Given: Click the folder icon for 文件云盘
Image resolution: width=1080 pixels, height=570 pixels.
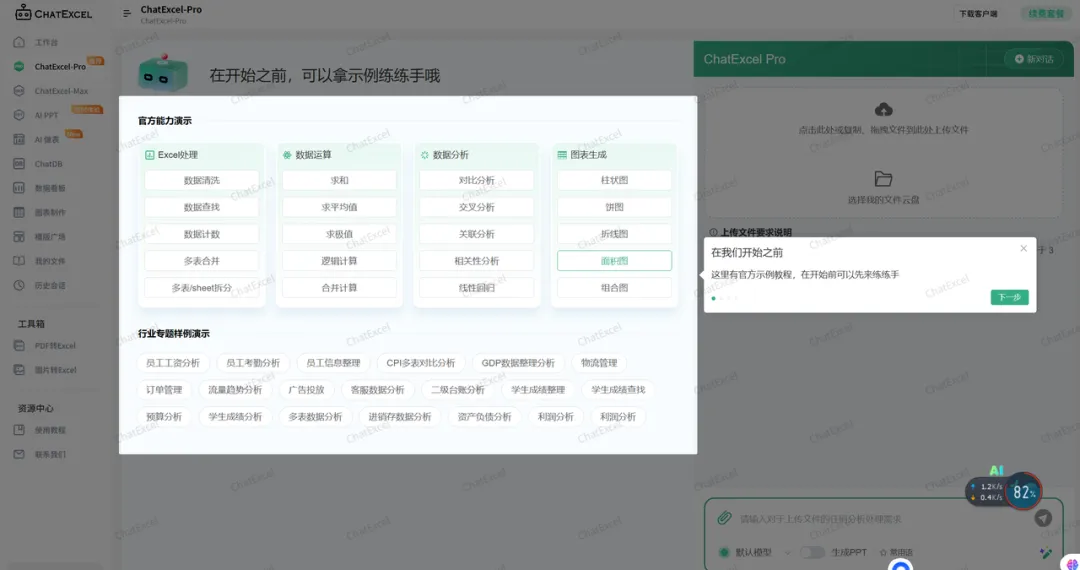Looking at the screenshot, I should point(884,179).
